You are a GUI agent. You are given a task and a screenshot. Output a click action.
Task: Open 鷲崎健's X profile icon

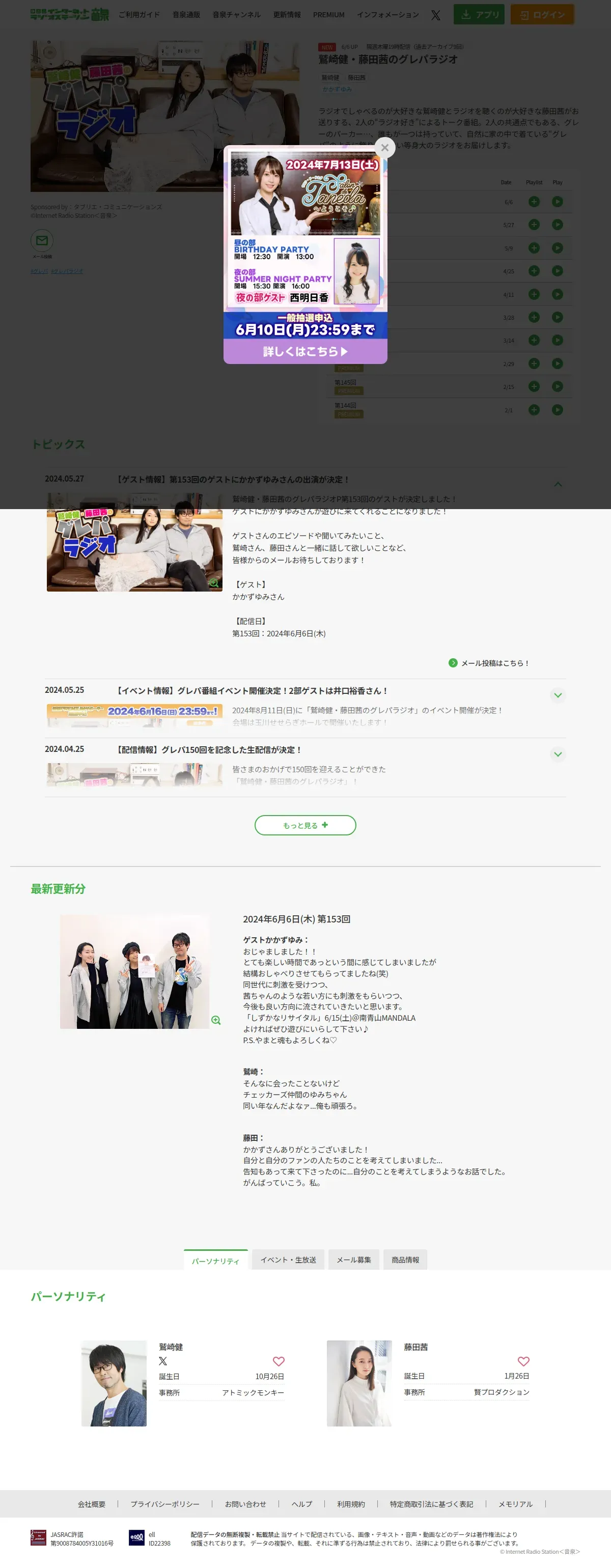(x=163, y=1361)
